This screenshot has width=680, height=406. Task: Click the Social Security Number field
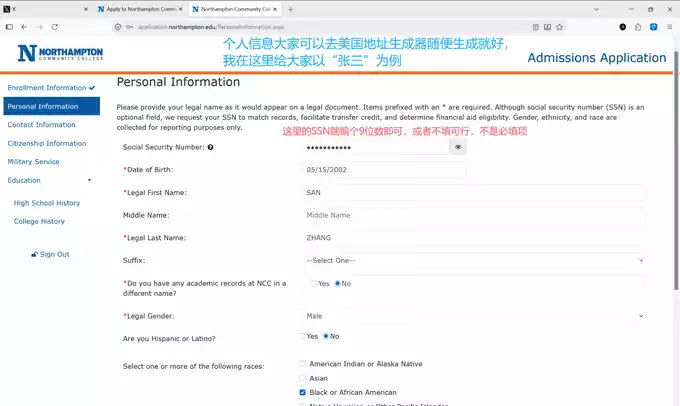point(376,147)
